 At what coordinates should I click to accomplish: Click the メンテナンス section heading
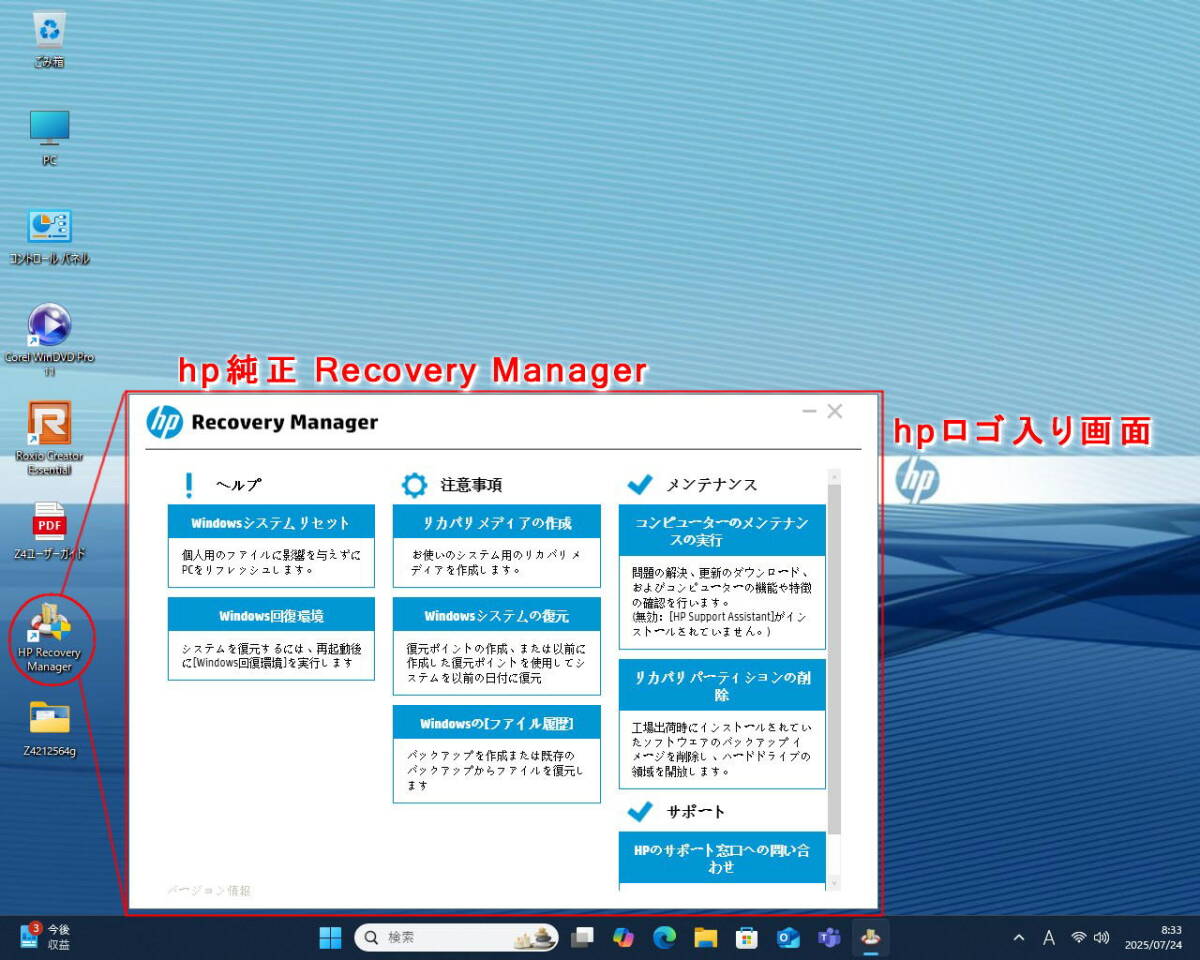[x=712, y=485]
